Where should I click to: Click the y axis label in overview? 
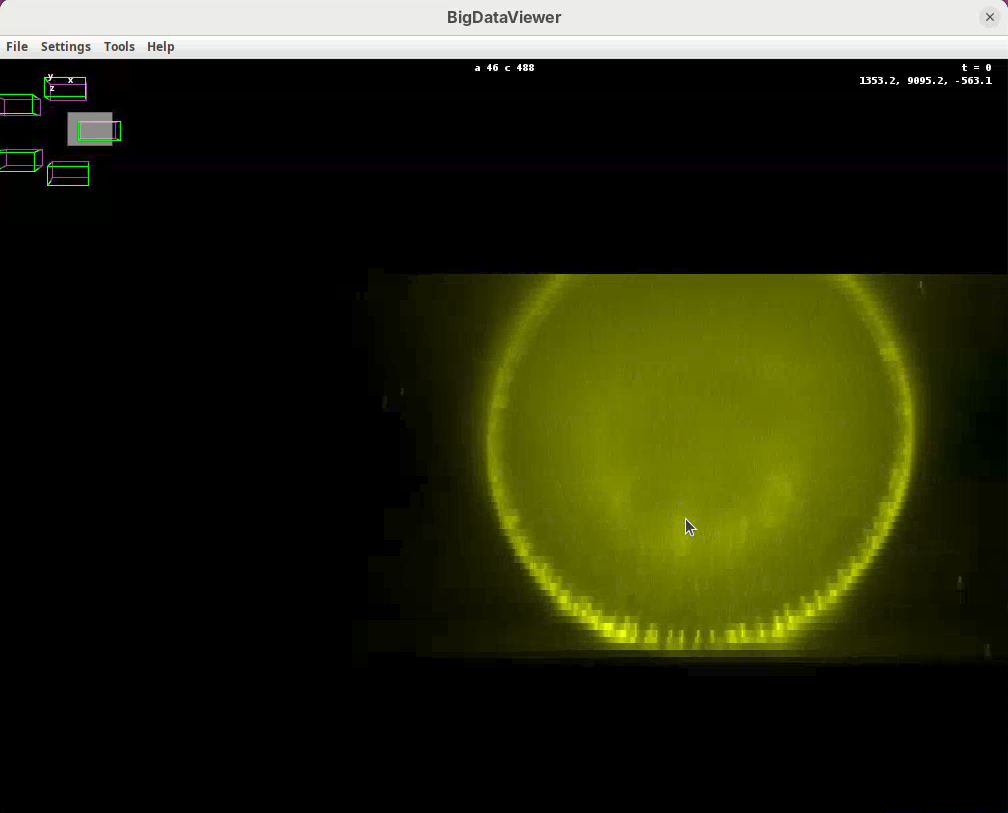[x=50, y=77]
